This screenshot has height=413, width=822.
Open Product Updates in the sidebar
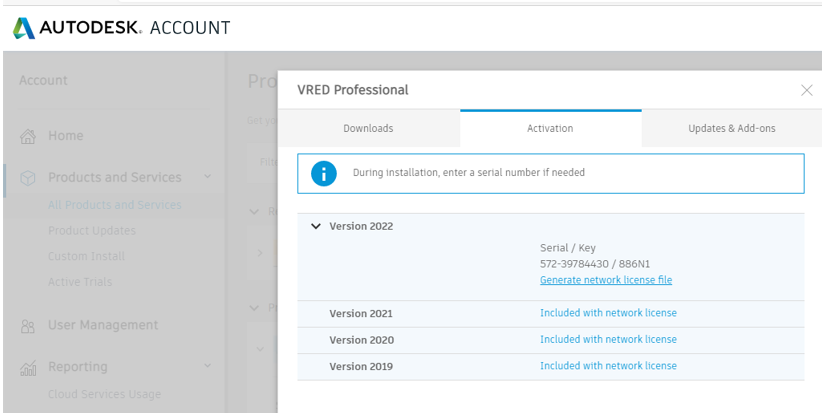point(92,231)
